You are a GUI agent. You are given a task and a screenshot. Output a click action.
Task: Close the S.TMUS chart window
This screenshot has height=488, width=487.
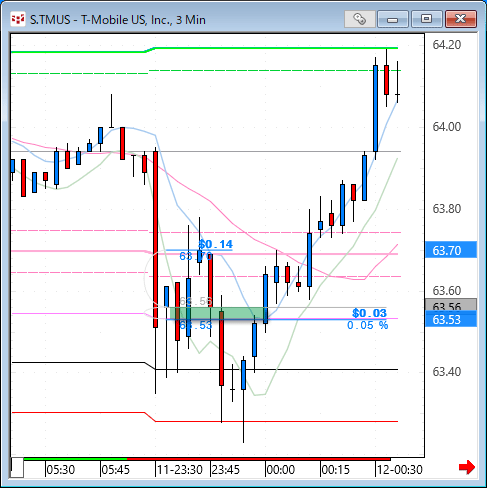(x=461, y=19)
